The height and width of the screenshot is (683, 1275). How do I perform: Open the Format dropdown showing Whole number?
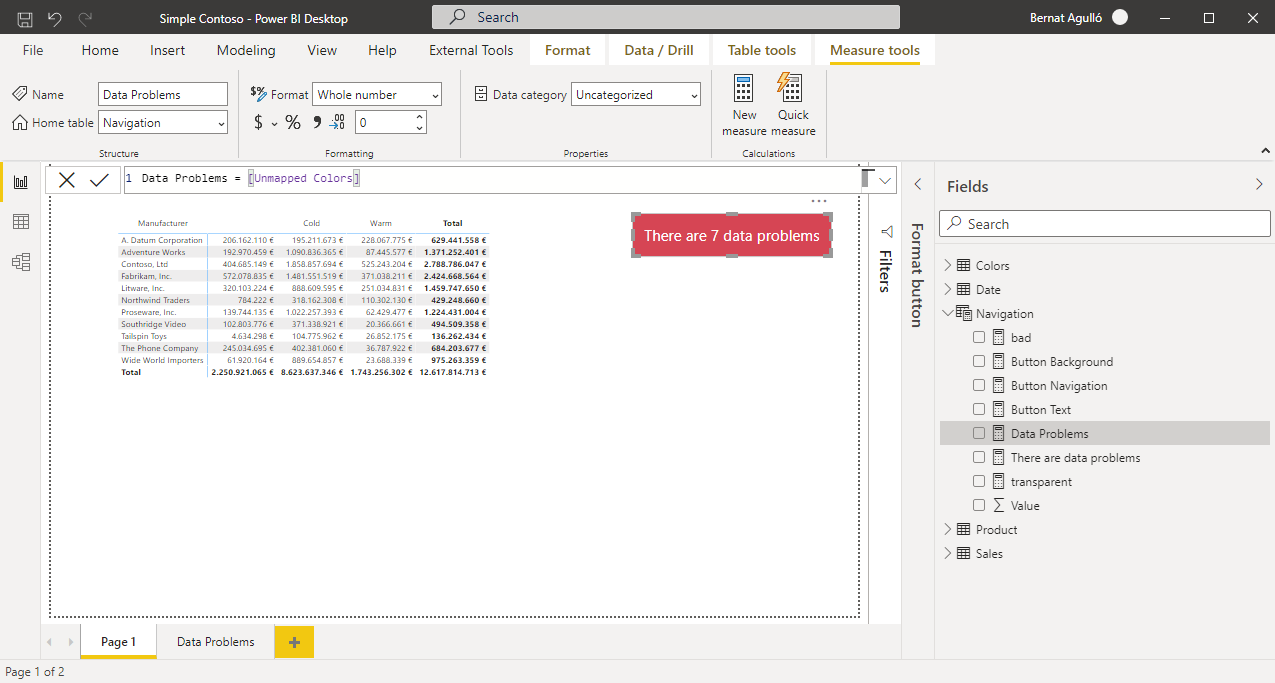[377, 95]
